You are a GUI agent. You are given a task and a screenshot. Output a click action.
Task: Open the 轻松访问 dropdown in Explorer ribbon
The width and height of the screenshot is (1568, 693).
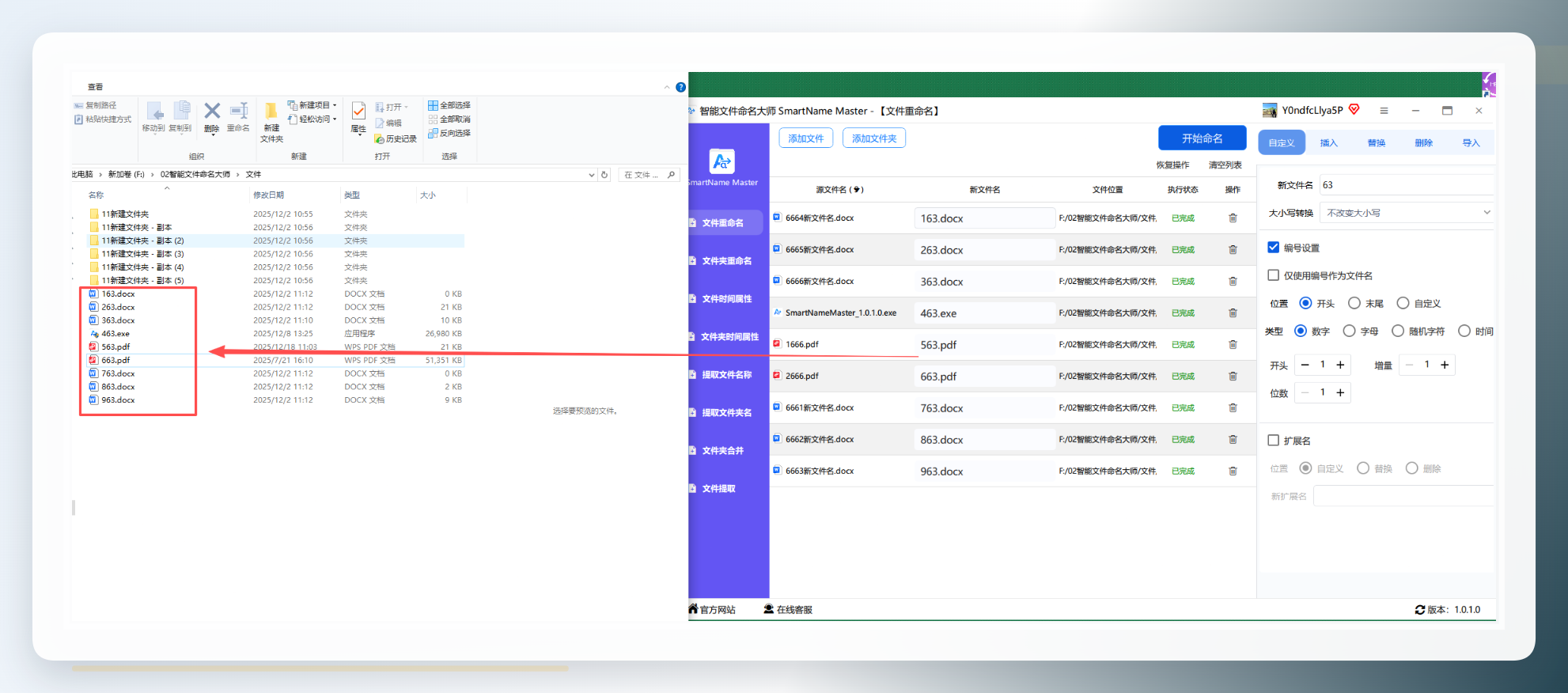[312, 119]
